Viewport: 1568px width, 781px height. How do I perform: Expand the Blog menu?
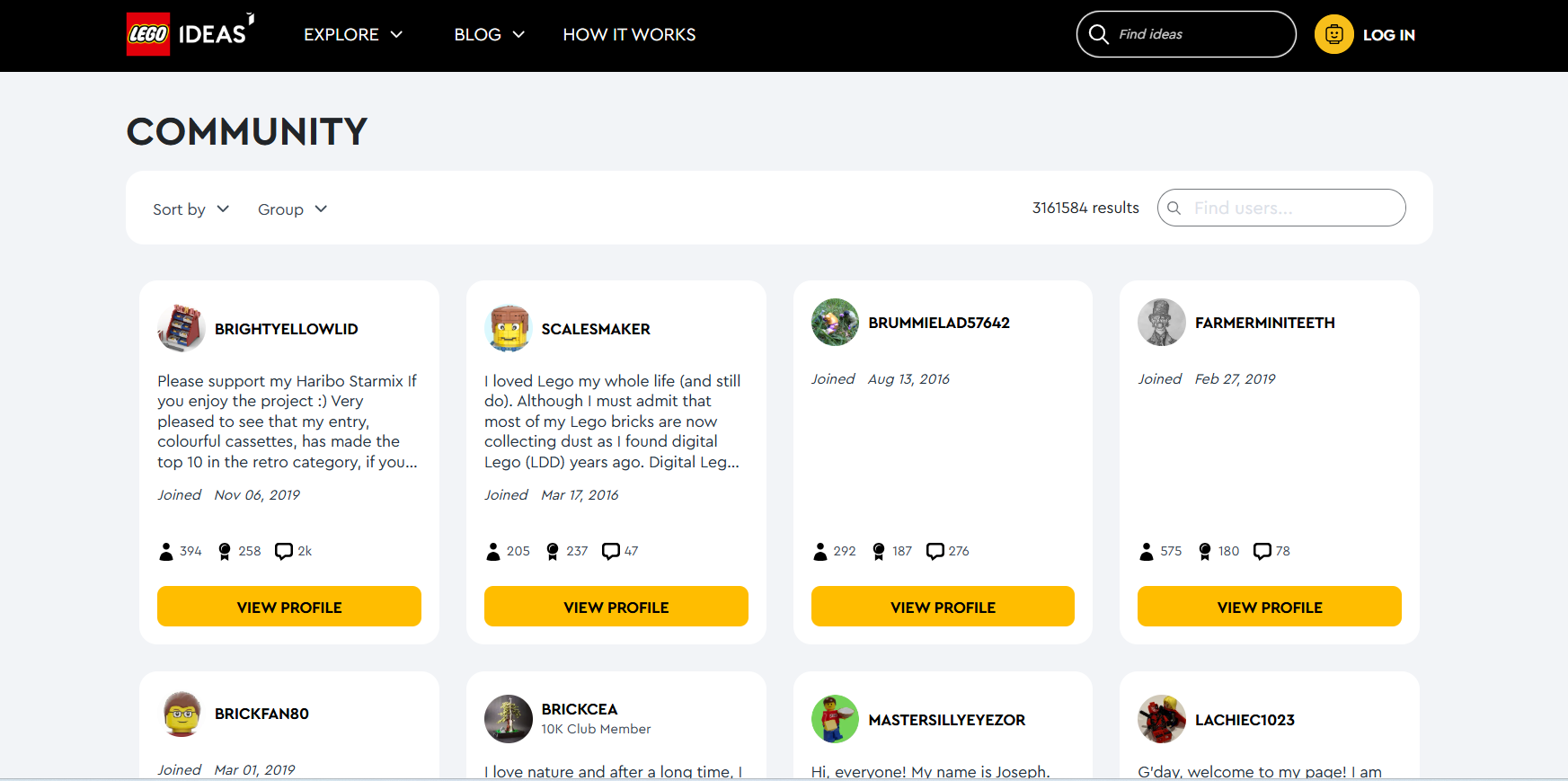489,34
